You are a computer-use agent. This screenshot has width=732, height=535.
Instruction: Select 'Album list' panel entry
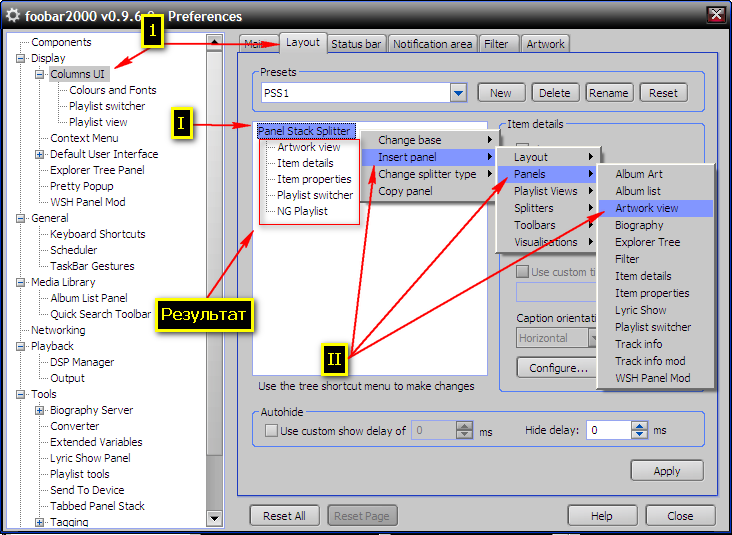point(655,191)
